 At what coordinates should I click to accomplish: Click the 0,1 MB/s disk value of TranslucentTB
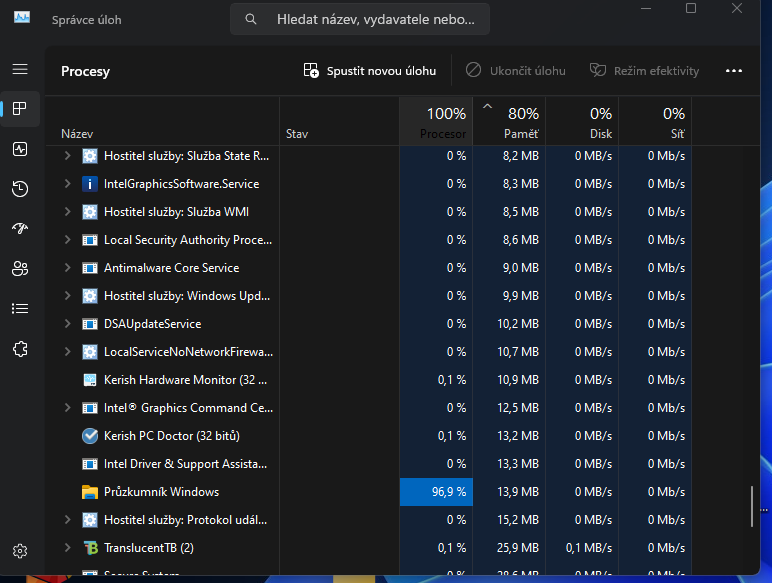point(589,548)
